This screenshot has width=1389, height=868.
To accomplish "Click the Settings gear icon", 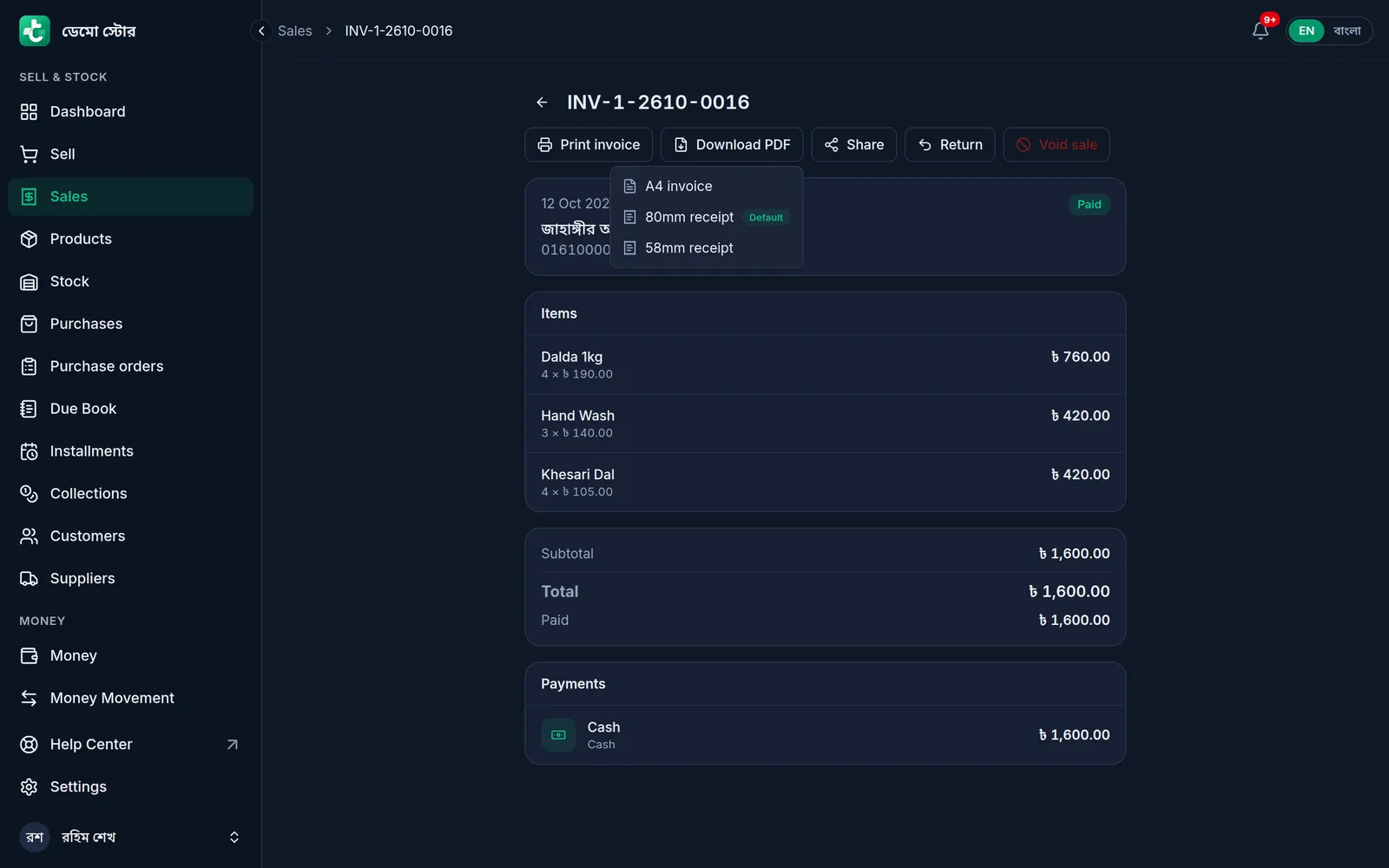I will click(x=29, y=787).
